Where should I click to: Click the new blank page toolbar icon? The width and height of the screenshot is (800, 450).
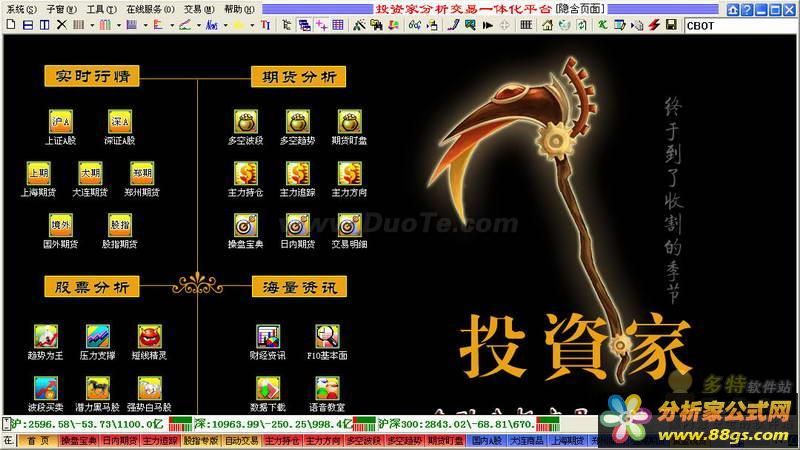pyautogui.click(x=11, y=24)
